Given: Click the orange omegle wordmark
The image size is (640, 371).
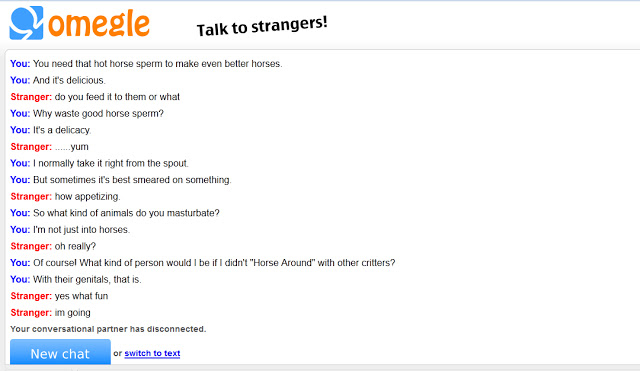Looking at the screenshot, I should point(99,25).
